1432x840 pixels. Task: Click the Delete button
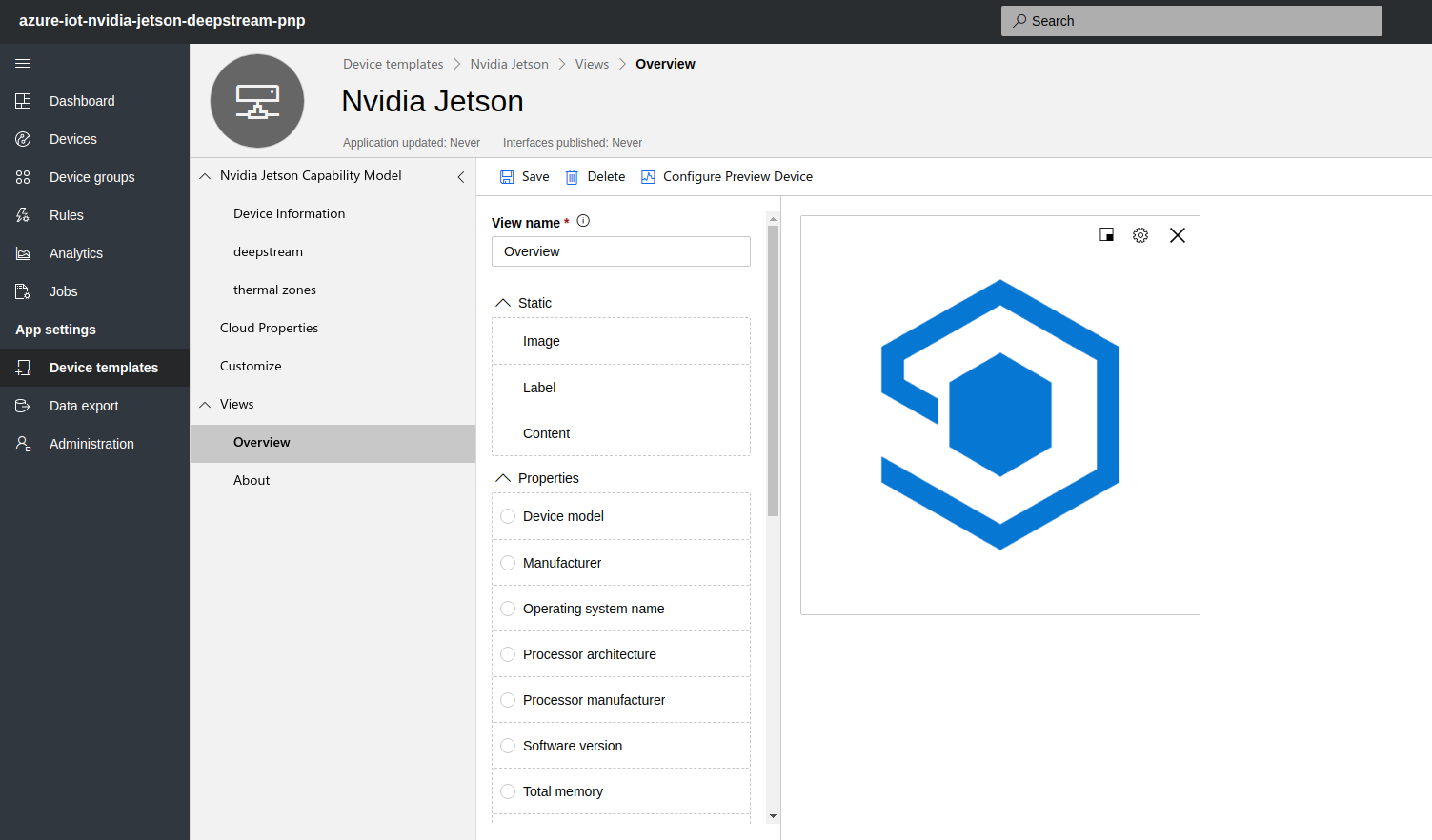point(595,177)
